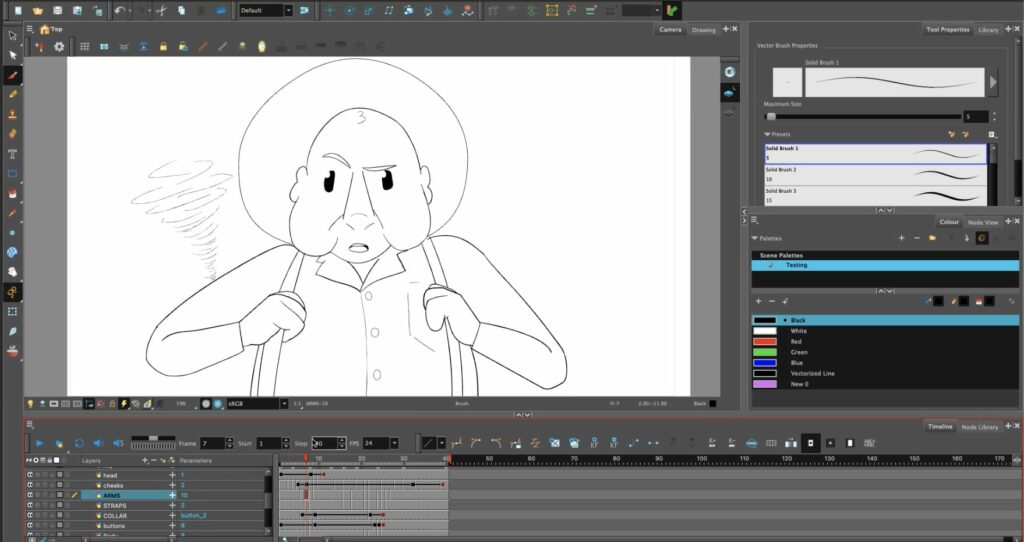The width and height of the screenshot is (1024, 542).
Task: Toggle the checkmark beside Testing palette
Action: click(771, 265)
